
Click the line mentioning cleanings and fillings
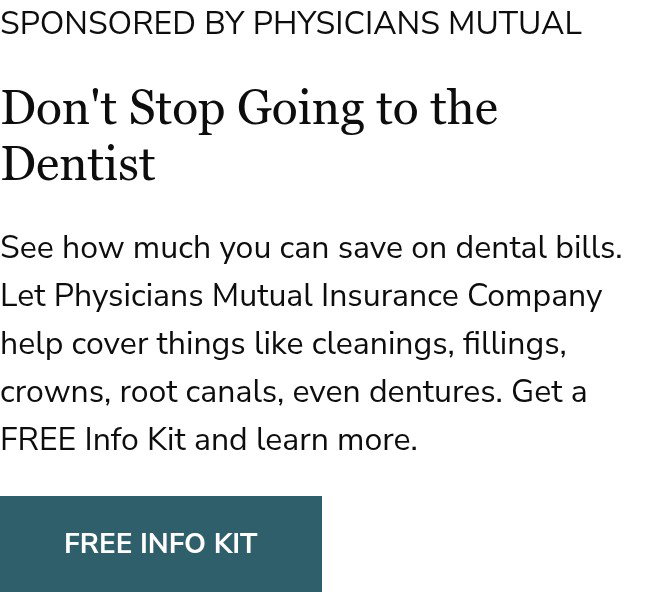pyautogui.click(x=283, y=344)
